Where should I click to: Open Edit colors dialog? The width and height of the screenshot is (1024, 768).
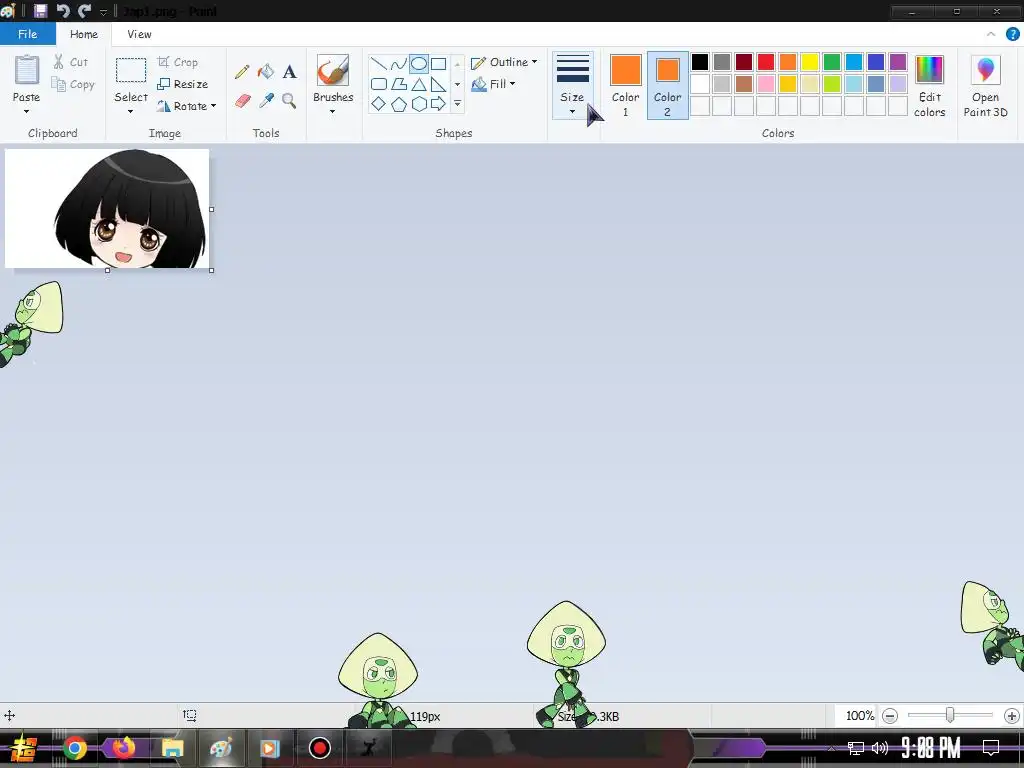[x=929, y=86]
